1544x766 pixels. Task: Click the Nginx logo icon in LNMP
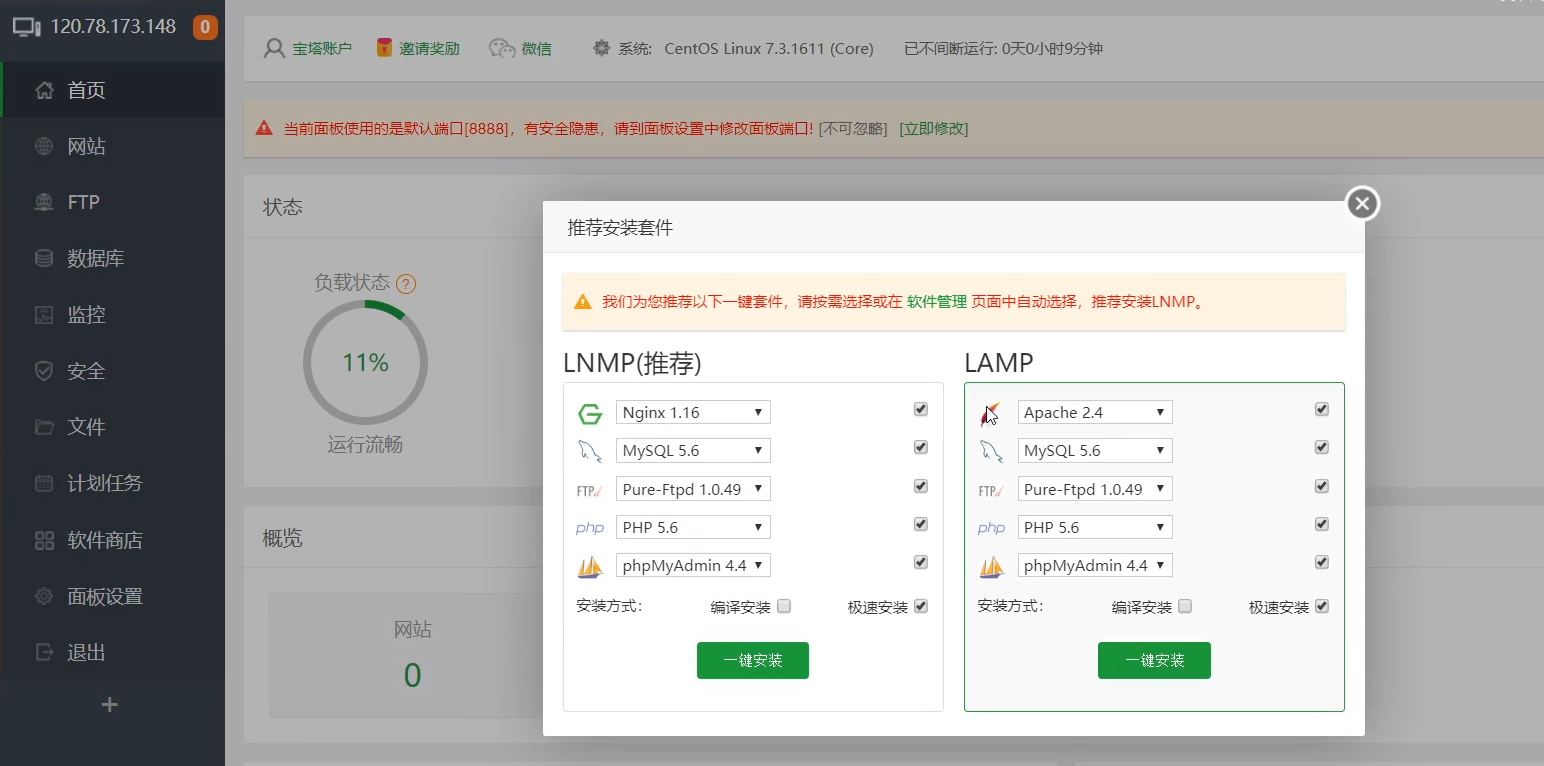pyautogui.click(x=590, y=414)
